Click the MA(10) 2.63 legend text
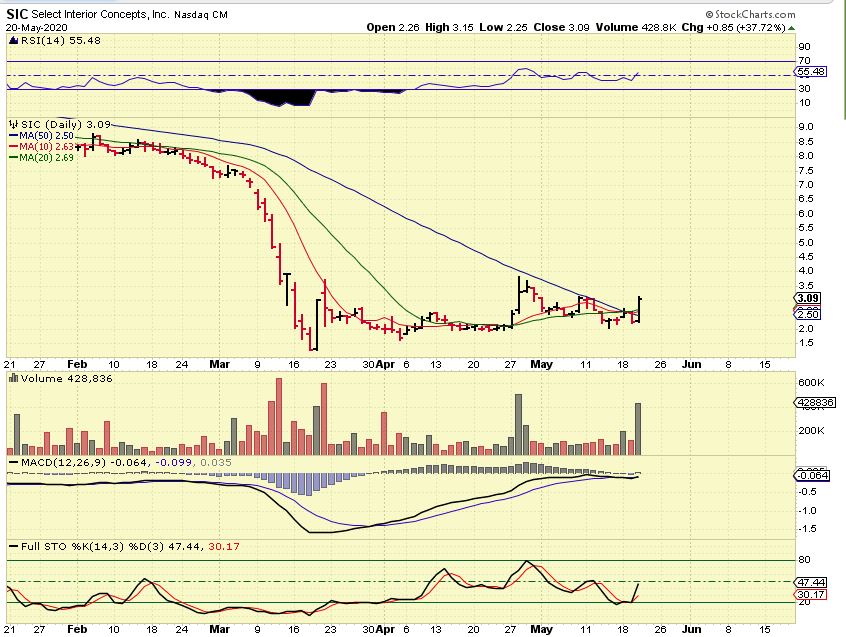846x637 pixels. tap(46, 147)
